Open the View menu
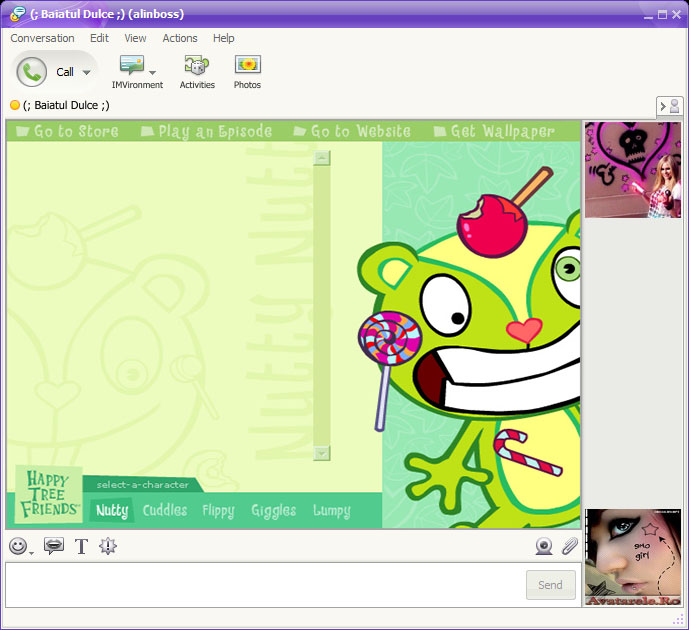 [135, 38]
